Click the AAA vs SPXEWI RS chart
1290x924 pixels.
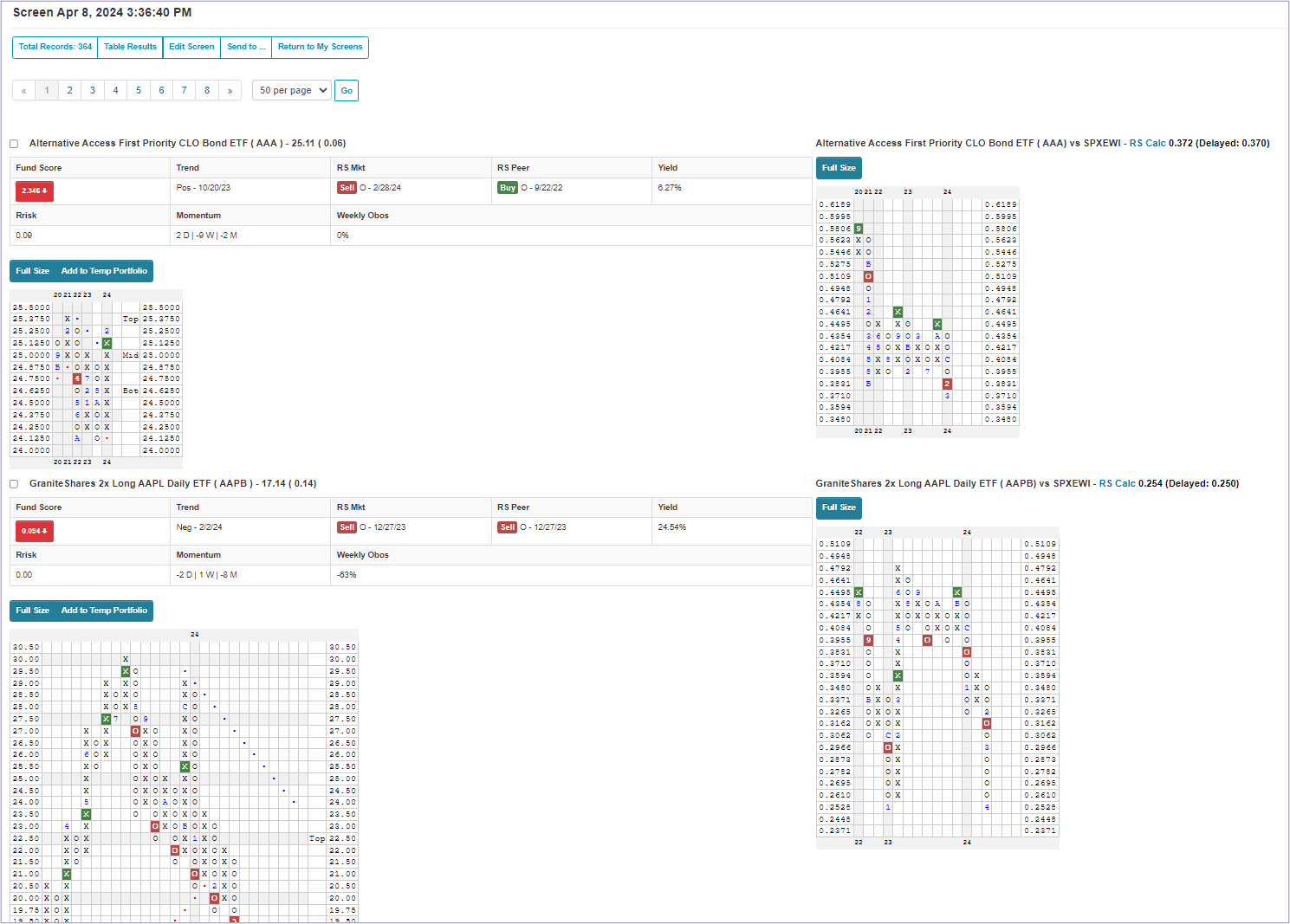[917, 312]
